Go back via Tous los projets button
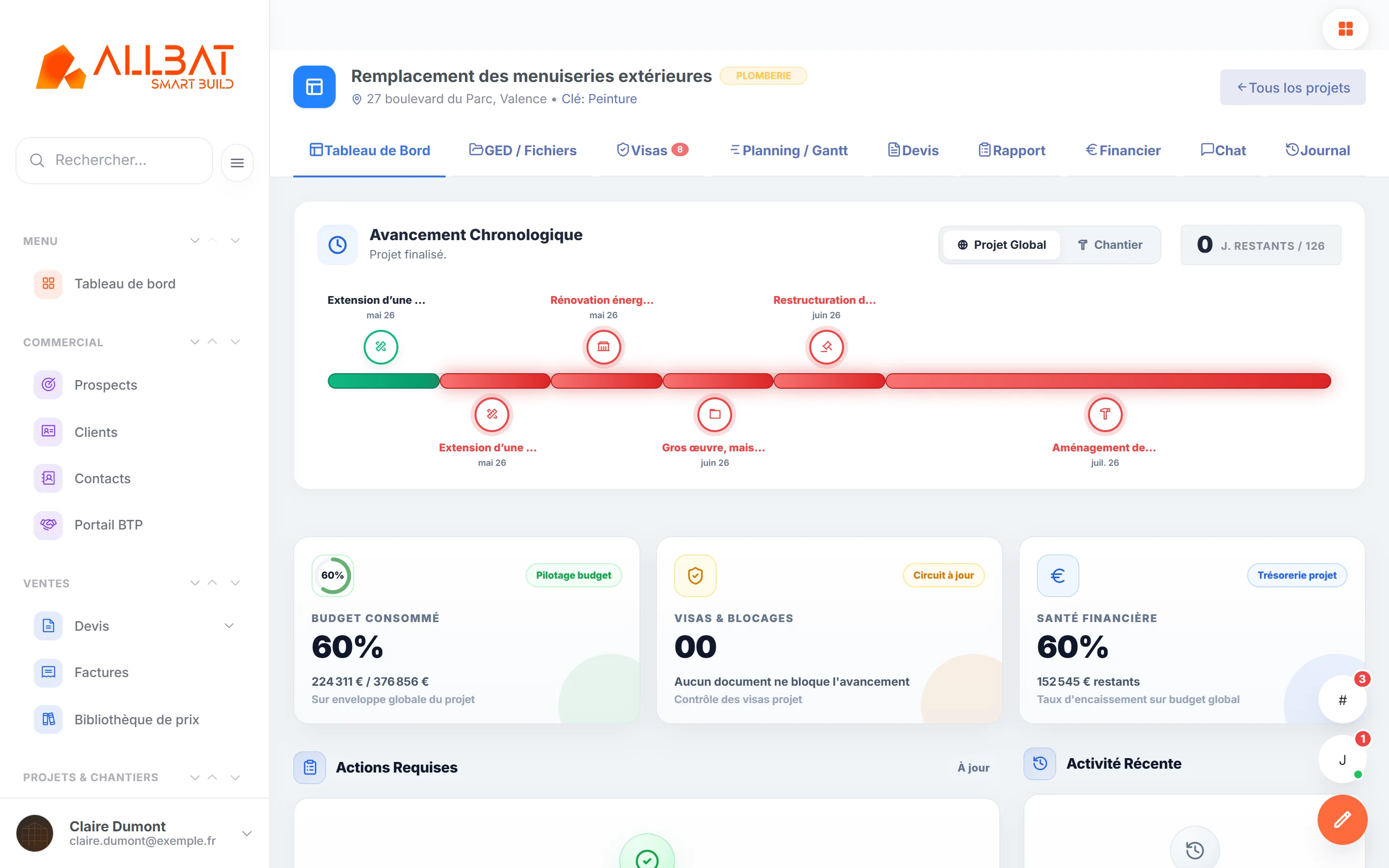 (1293, 87)
